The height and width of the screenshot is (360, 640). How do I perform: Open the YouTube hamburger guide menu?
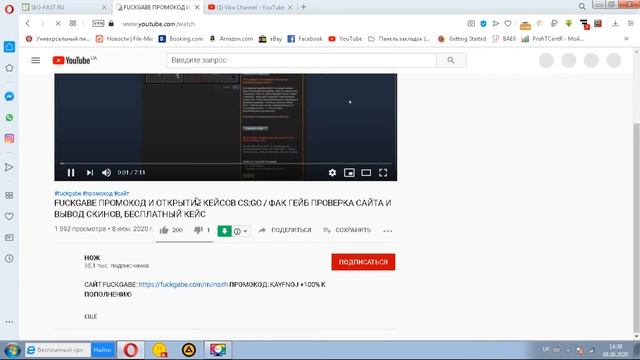tap(36, 60)
